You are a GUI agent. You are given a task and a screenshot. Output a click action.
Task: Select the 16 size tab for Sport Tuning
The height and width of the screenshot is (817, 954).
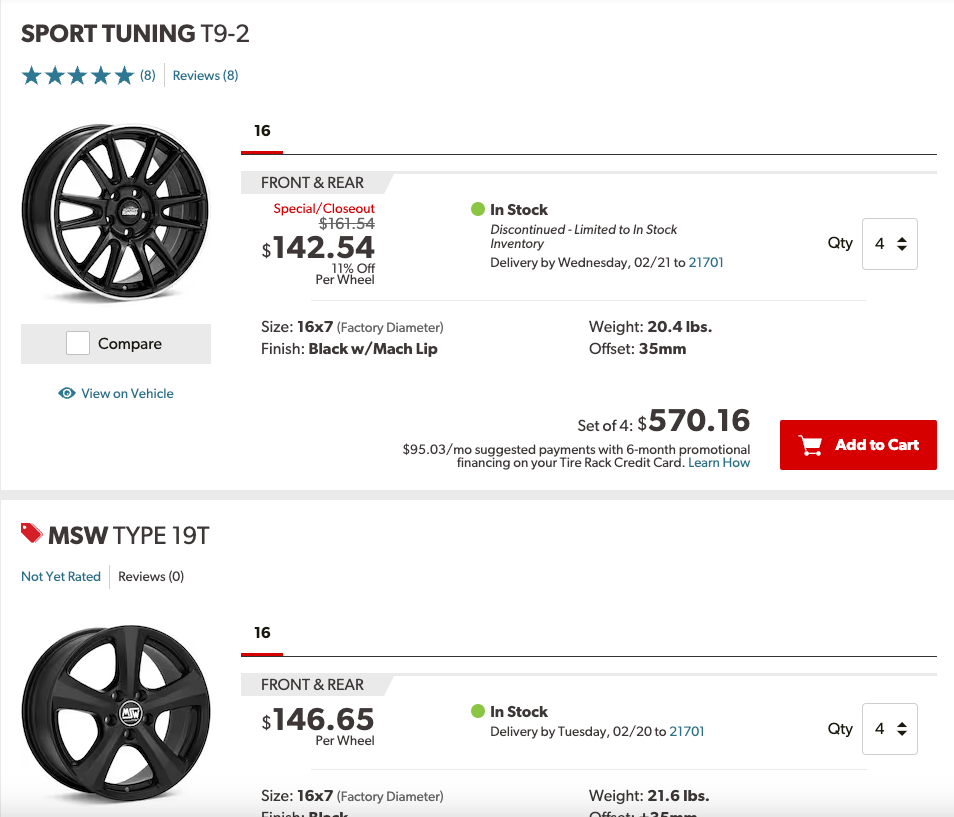pyautogui.click(x=262, y=131)
